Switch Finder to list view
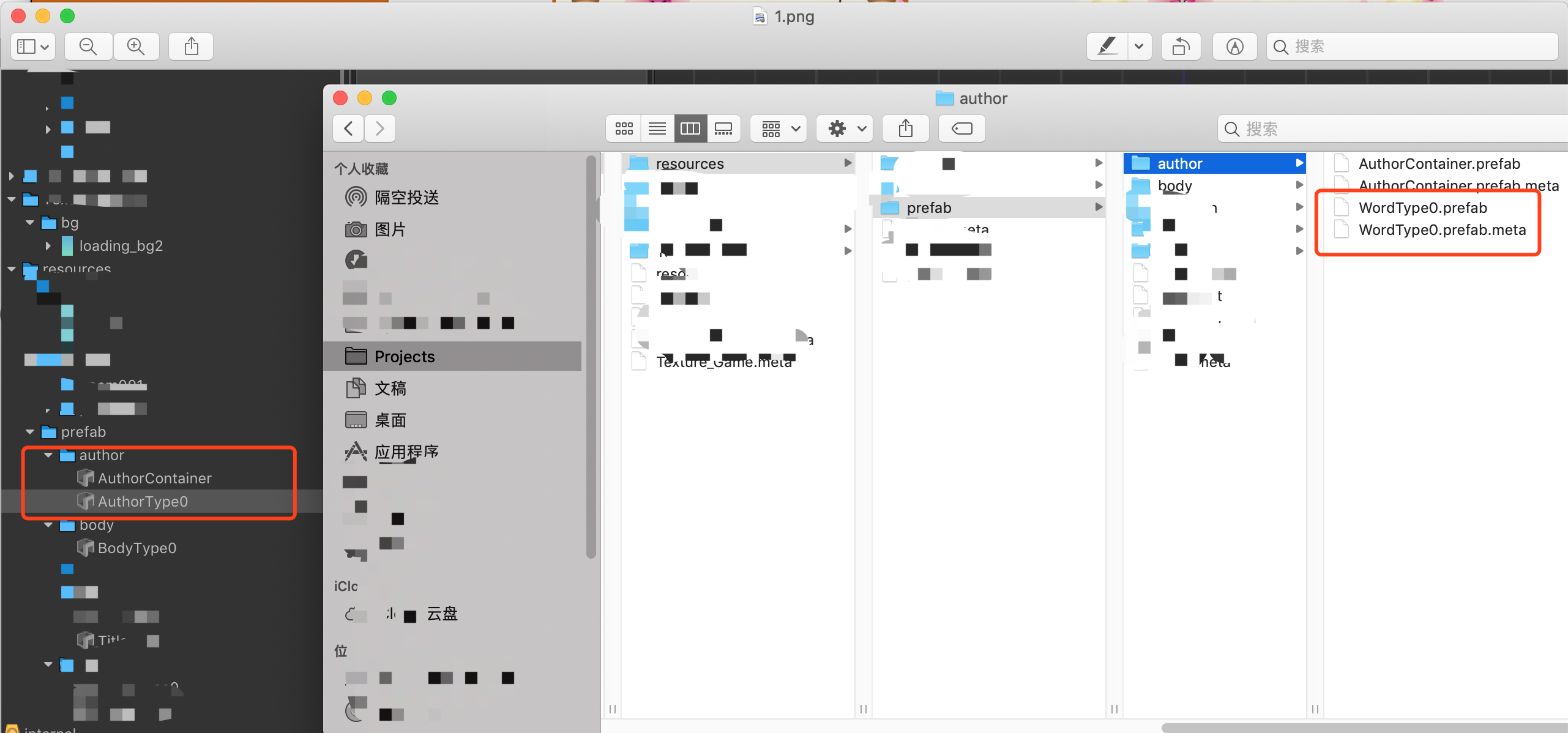Screen dimensions: 1568x733 click(657, 128)
